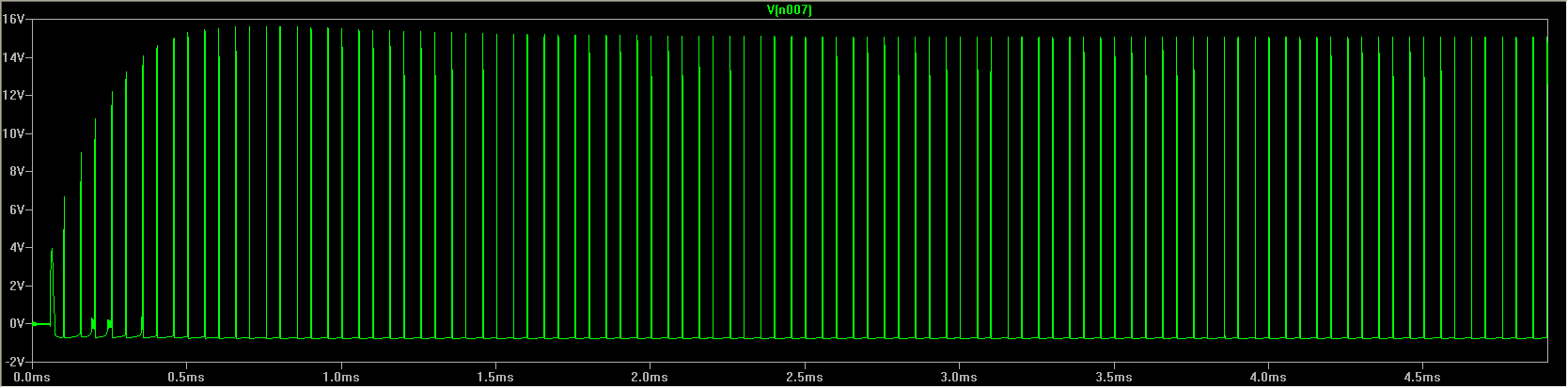Click the 3.0ms time axis label
The width and height of the screenshot is (1568, 388).
click(959, 378)
